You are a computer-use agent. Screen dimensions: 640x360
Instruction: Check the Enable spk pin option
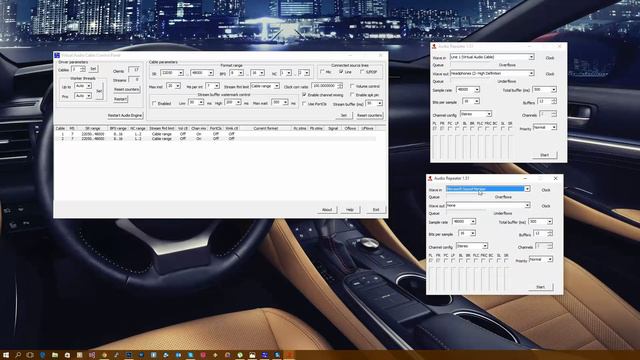tap(352, 95)
